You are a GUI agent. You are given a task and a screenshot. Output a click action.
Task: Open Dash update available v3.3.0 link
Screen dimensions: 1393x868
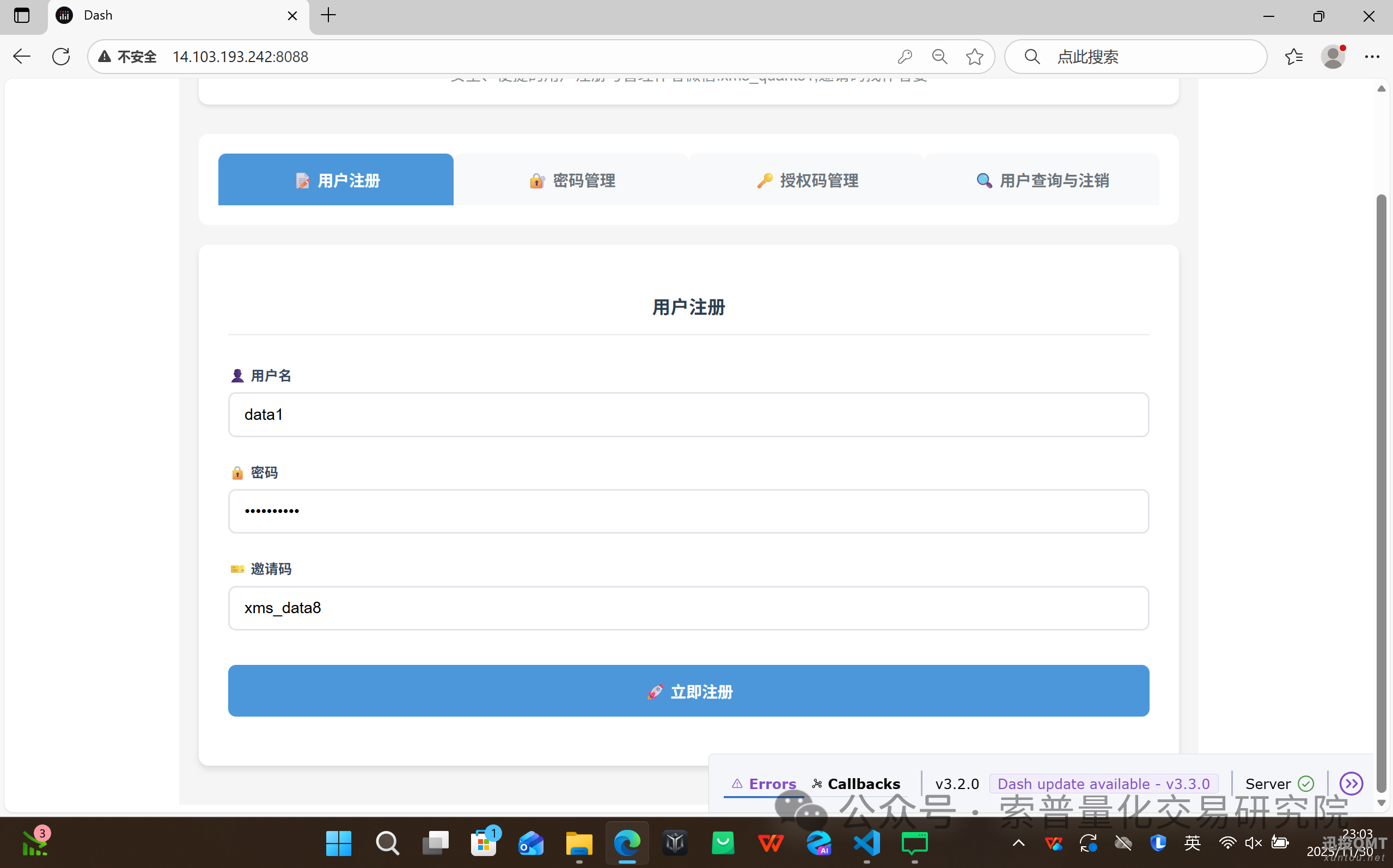coord(1103,784)
